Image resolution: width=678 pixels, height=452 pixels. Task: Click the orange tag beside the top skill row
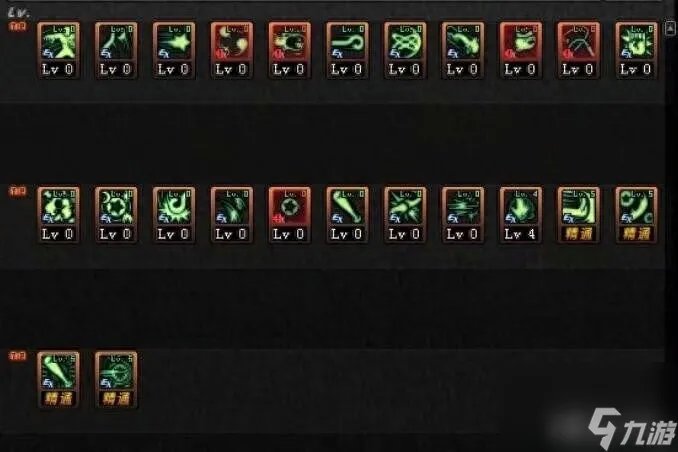(18, 26)
